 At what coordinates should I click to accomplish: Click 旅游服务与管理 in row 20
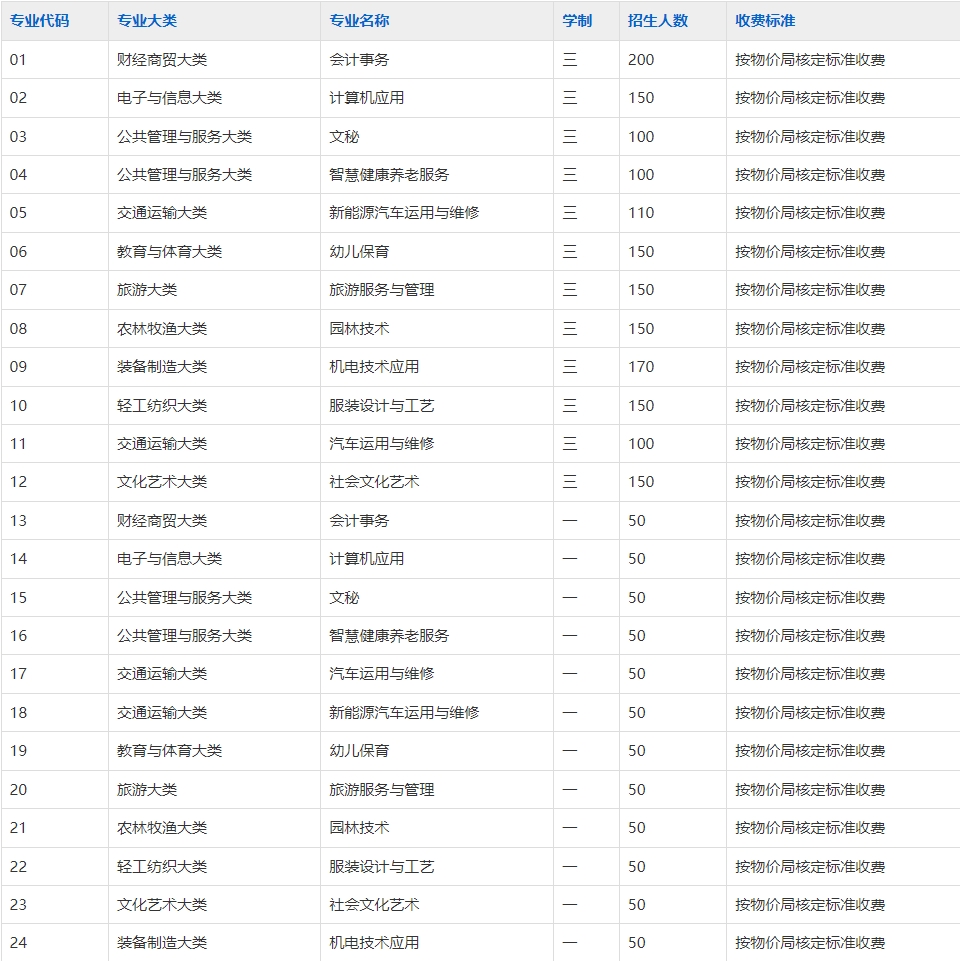tap(381, 790)
